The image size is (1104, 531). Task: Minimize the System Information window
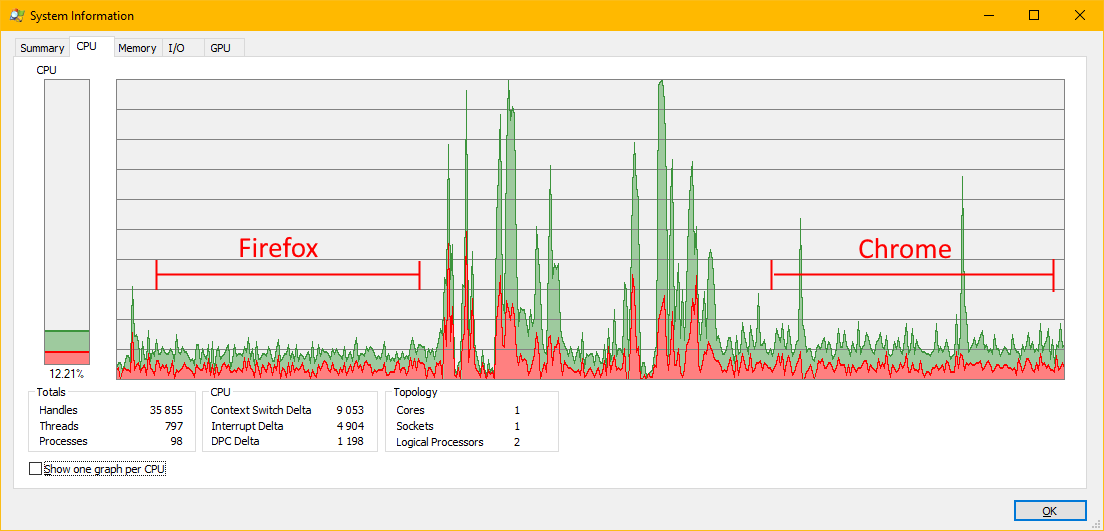pyautogui.click(x=988, y=15)
